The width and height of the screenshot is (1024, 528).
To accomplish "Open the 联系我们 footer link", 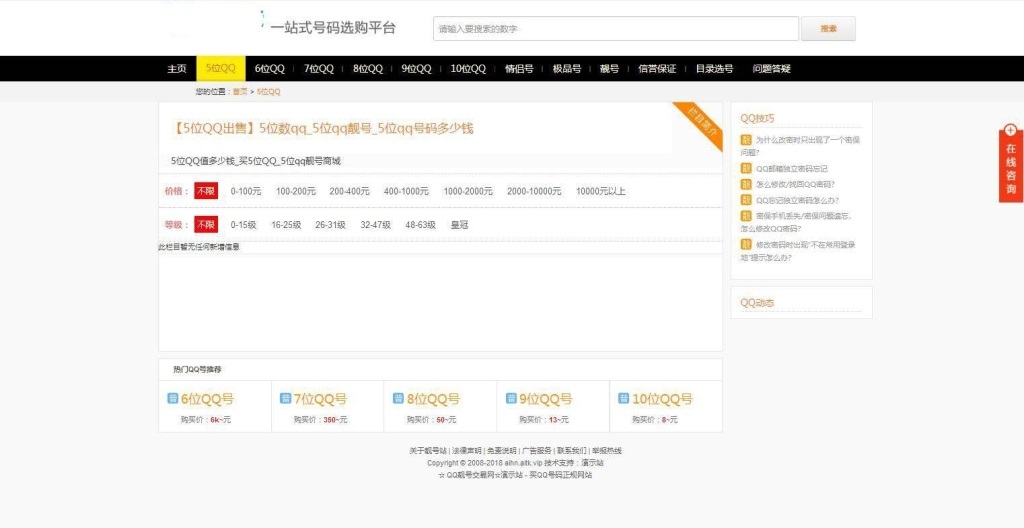I will pos(571,451).
